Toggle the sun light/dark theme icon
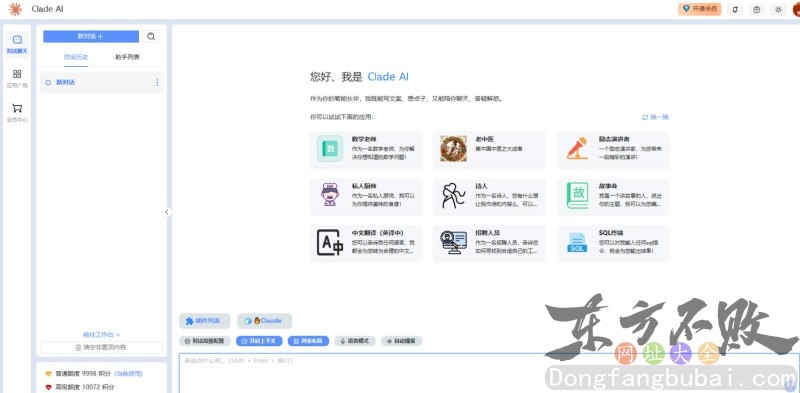The width and height of the screenshot is (800, 393). (778, 9)
